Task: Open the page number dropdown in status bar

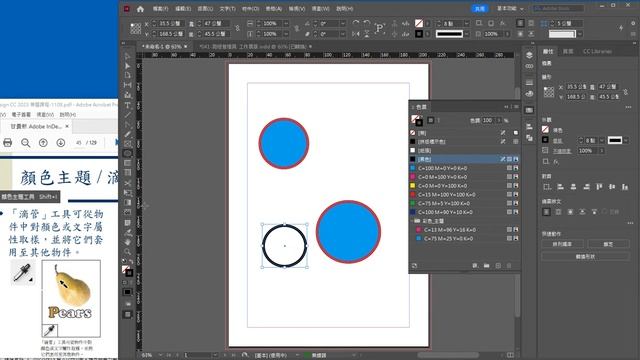Action: [215, 355]
